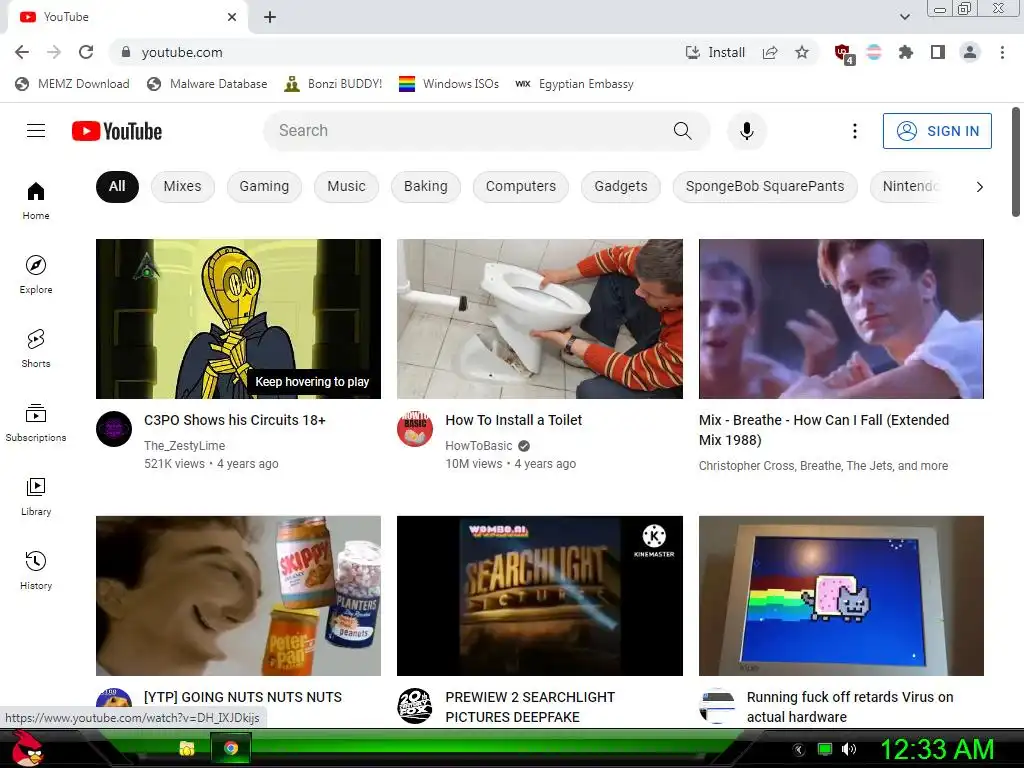This screenshot has width=1024, height=768.
Task: Open The_ZestyLime channel name link
Action: pos(185,445)
